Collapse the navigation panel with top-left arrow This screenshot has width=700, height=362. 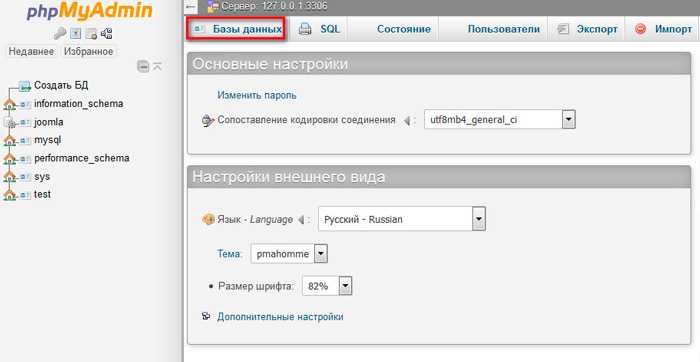coord(191,6)
